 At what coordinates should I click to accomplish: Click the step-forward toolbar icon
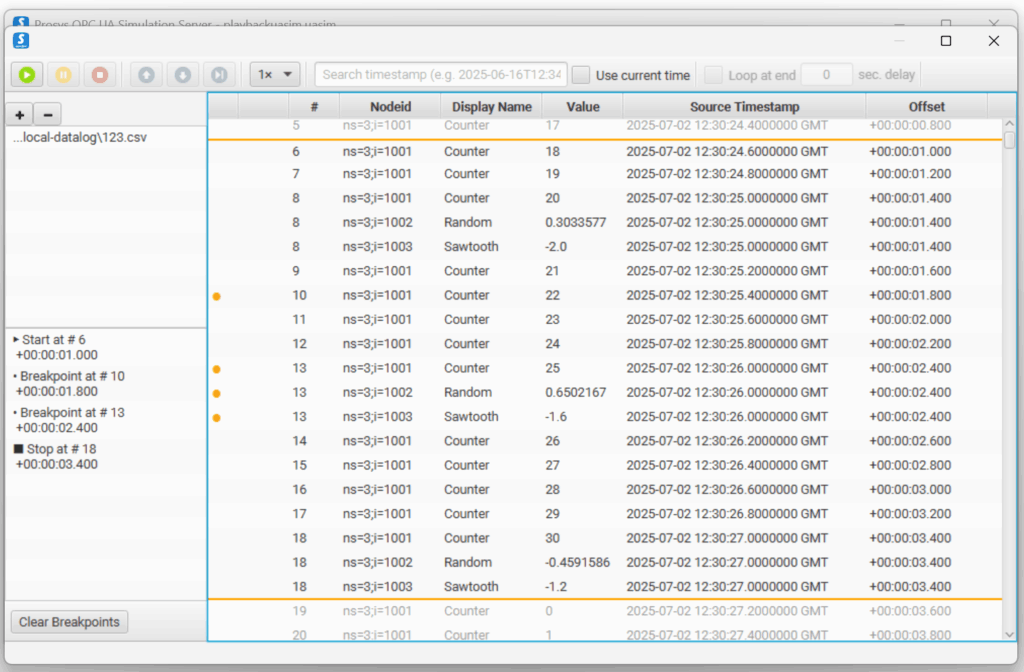(x=219, y=75)
